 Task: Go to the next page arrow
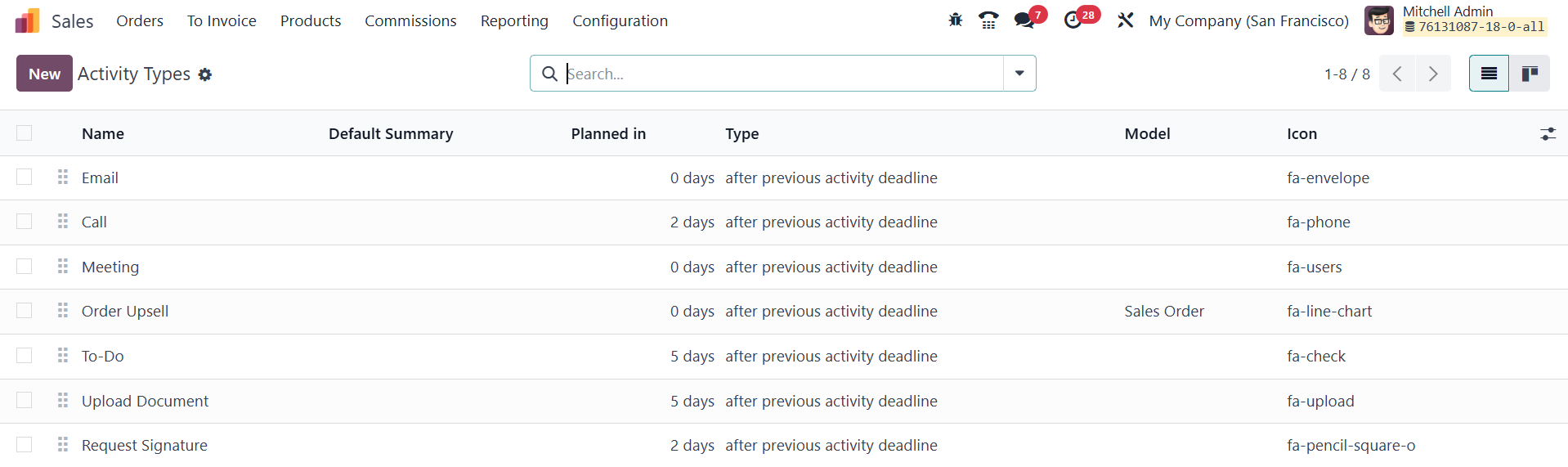click(1433, 74)
